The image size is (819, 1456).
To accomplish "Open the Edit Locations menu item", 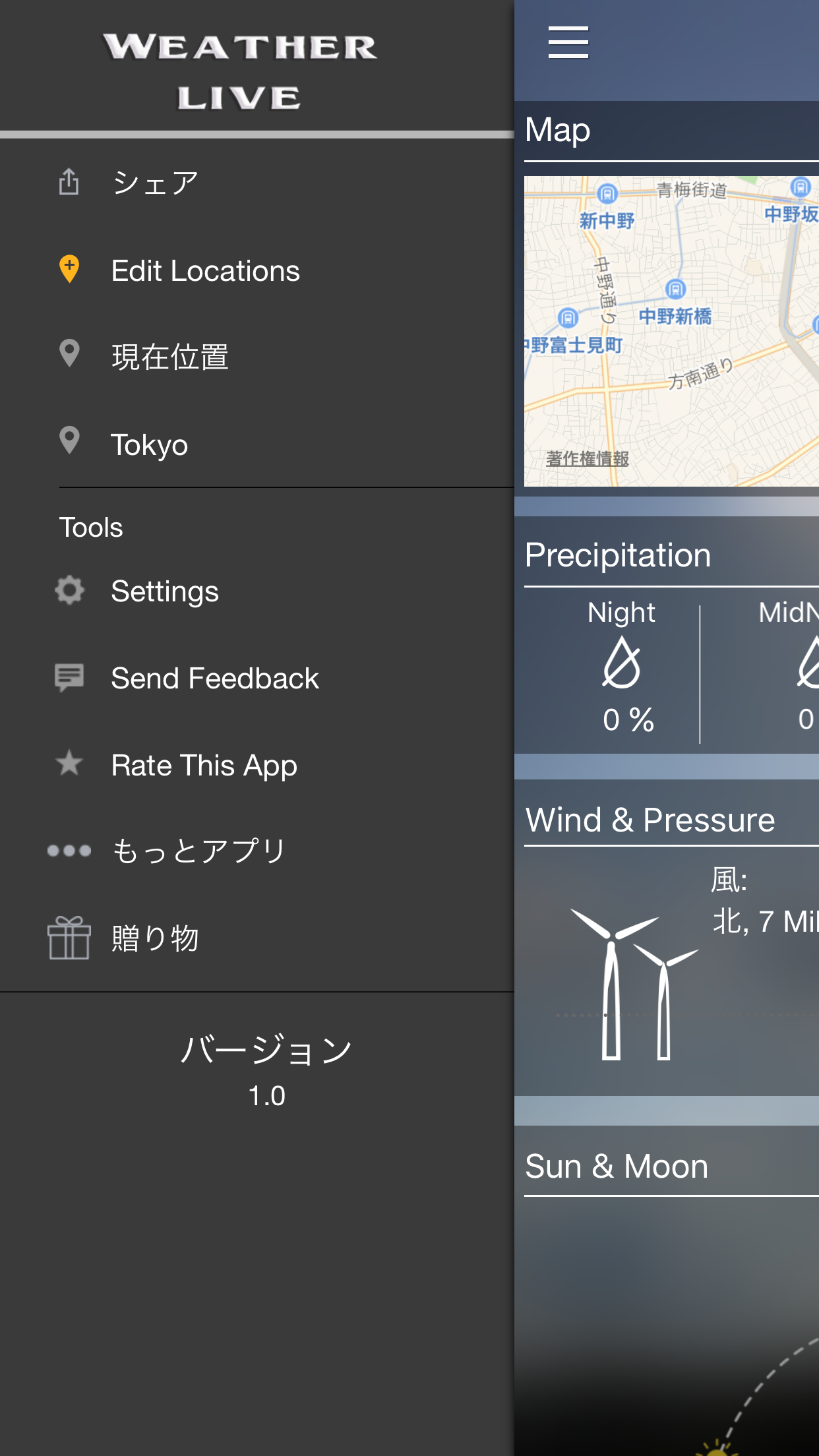I will pos(205,271).
